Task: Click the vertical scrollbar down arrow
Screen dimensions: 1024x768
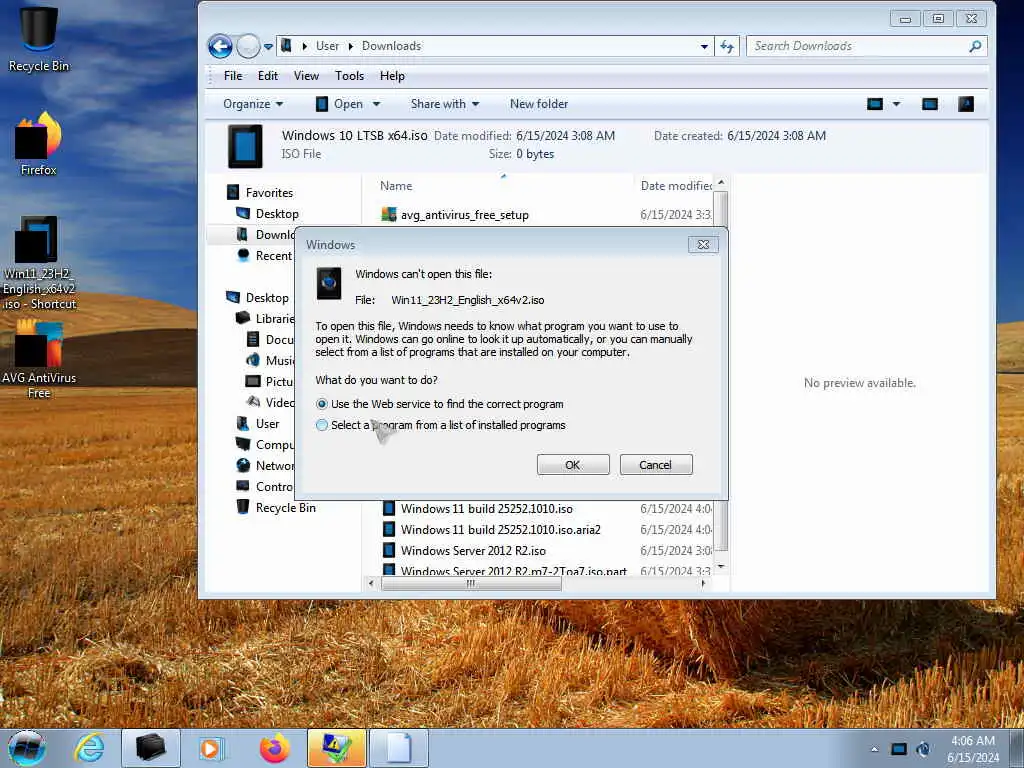Action: click(721, 567)
